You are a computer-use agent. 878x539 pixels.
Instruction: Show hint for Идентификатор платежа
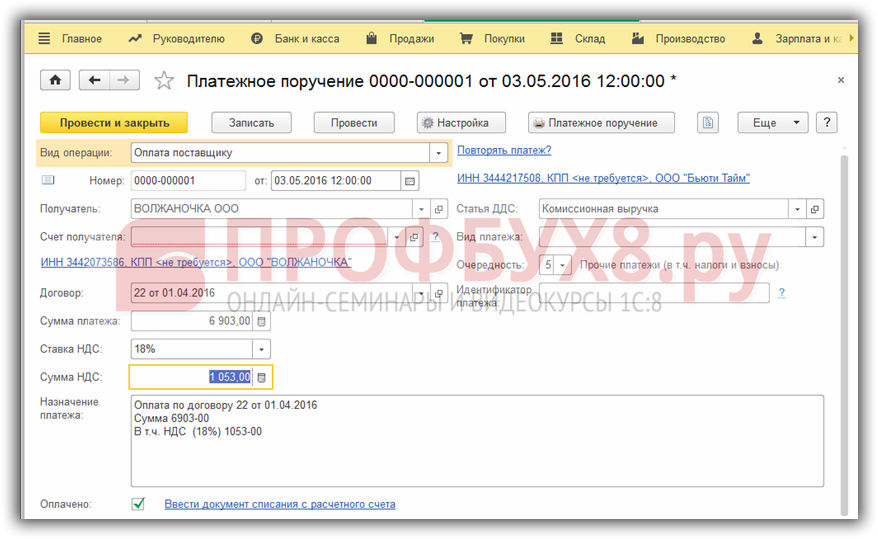(782, 292)
